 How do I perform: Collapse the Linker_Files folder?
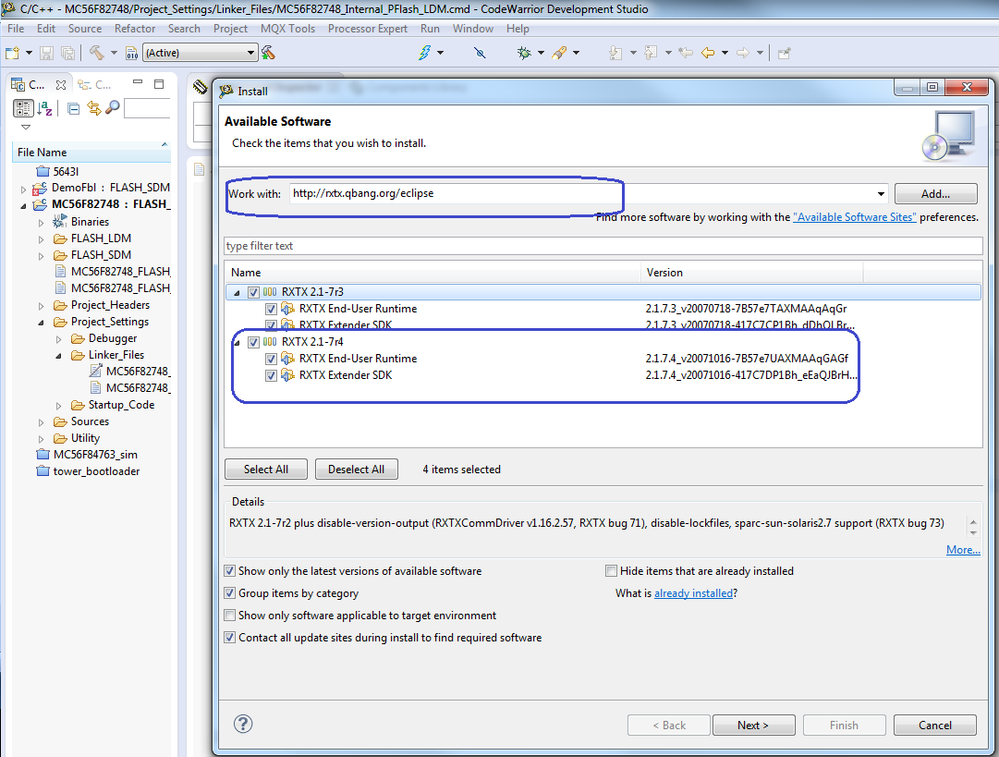pos(59,356)
